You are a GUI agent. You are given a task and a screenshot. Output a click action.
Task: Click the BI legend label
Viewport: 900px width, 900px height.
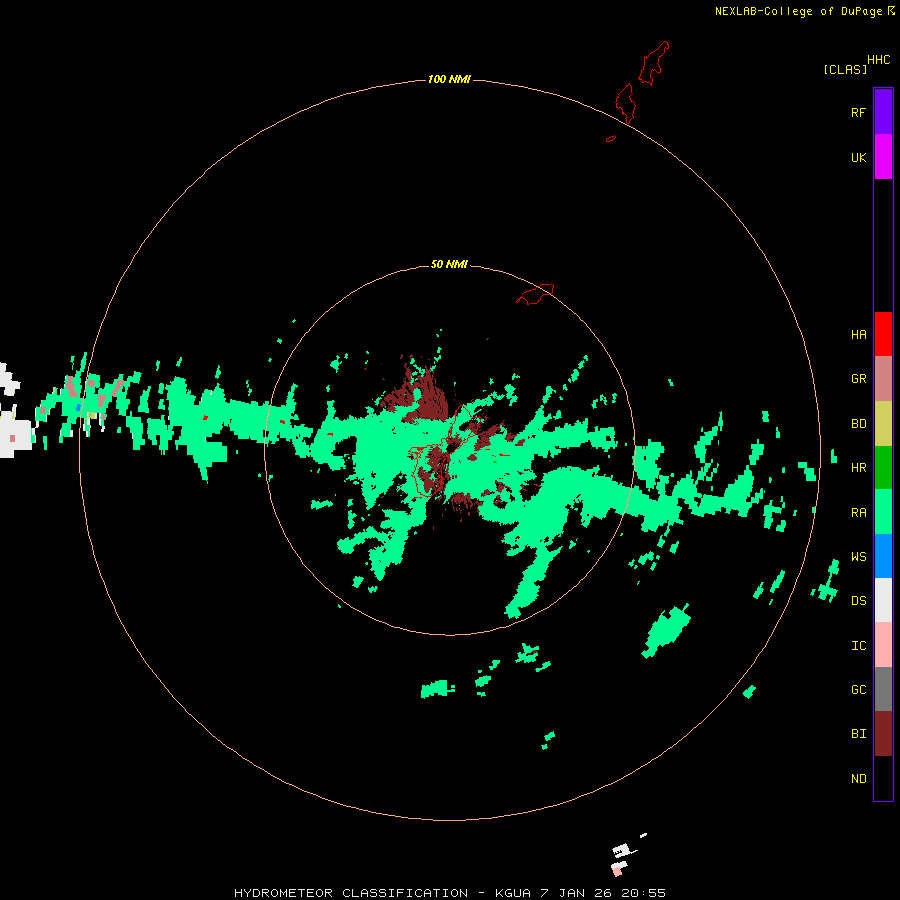(858, 734)
